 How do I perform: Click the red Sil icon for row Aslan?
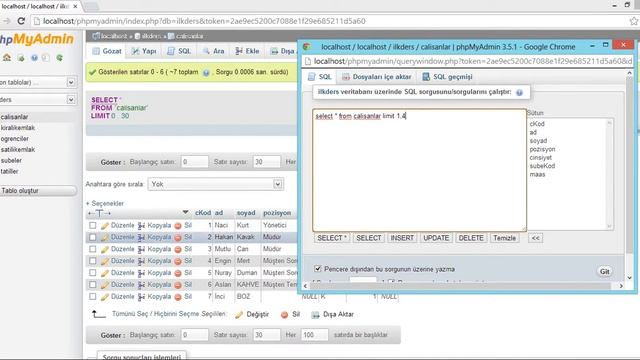(178, 285)
